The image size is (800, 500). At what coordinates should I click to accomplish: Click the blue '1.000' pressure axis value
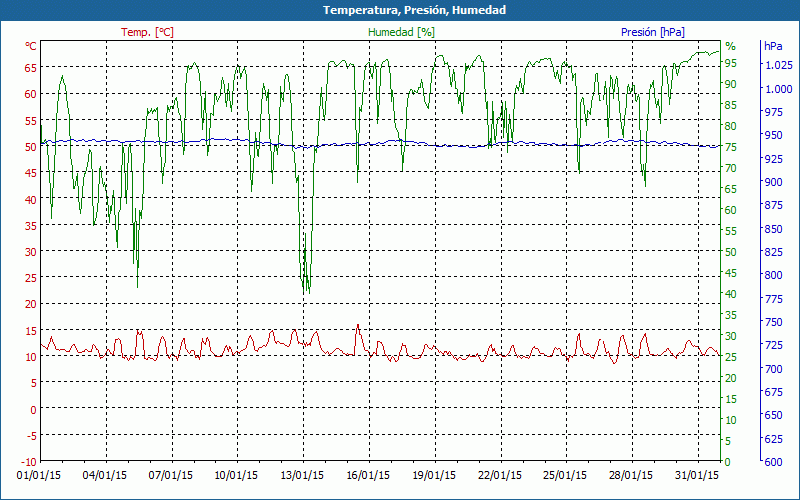click(779, 89)
